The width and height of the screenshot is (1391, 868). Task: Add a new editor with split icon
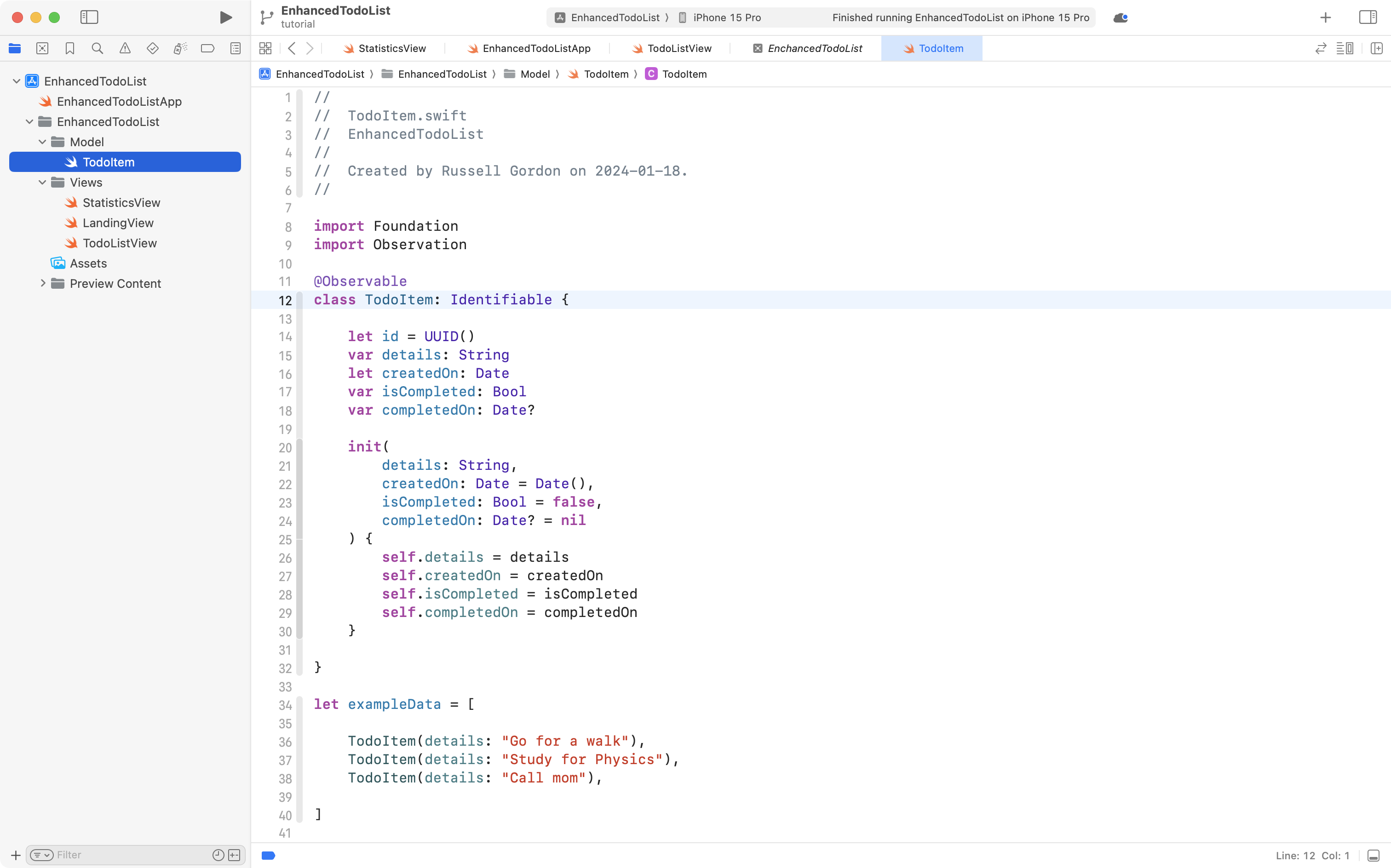tap(1377, 48)
